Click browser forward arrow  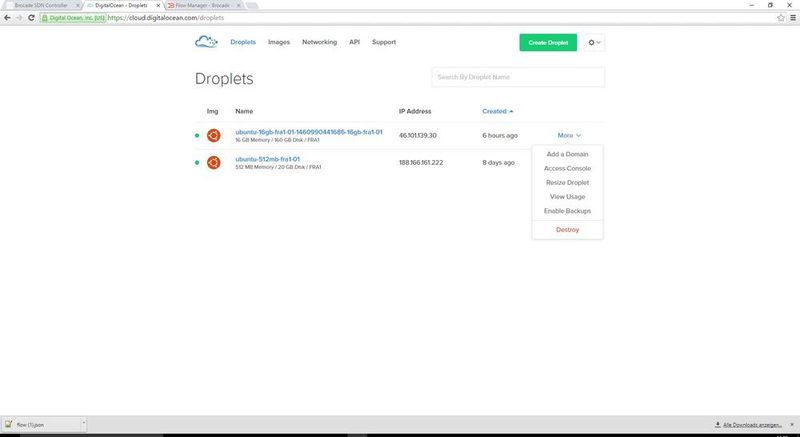[x=19, y=18]
